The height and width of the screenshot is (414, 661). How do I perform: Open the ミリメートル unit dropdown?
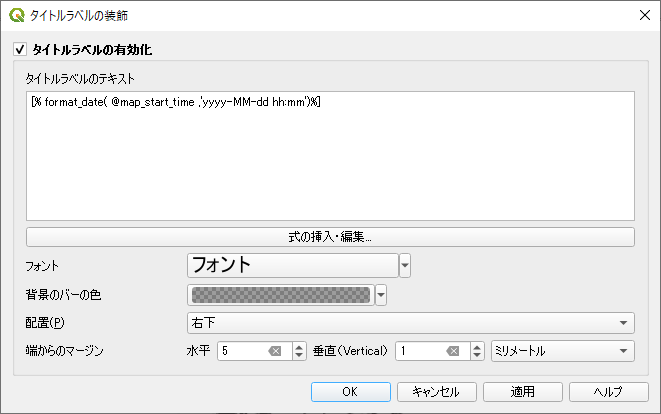click(563, 351)
